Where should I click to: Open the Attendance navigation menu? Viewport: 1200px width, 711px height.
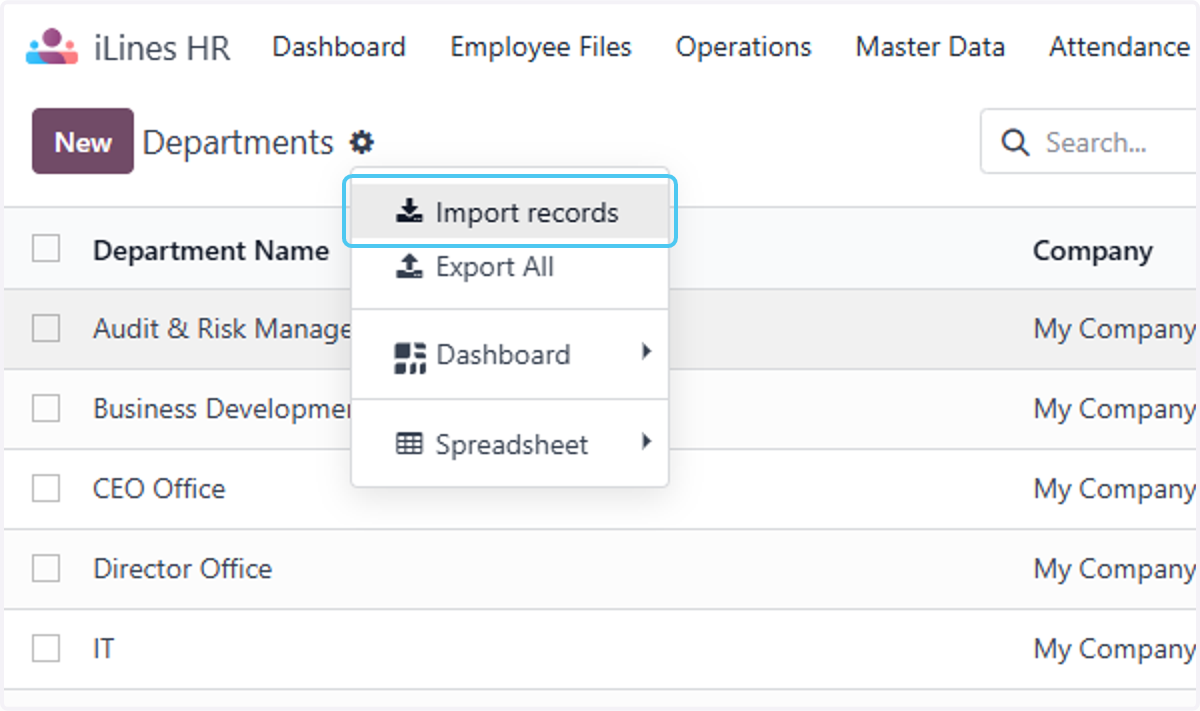[x=1119, y=47]
